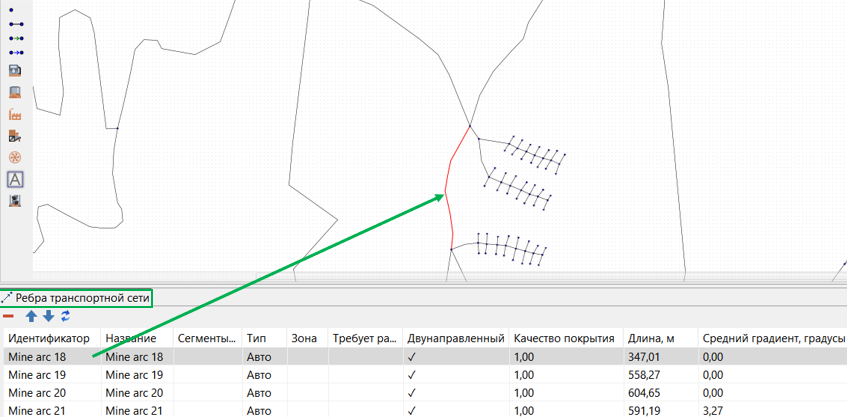847x417 pixels.
Task: Toggle 'Двунаправленный' checkmark for Mine arc 19
Action: click(412, 375)
